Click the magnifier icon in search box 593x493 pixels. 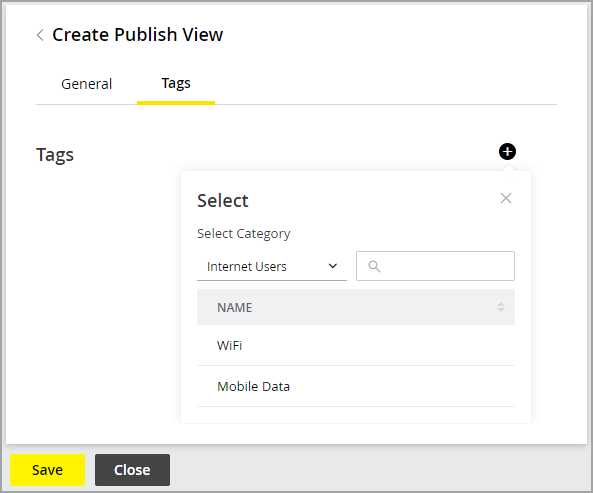(x=374, y=266)
